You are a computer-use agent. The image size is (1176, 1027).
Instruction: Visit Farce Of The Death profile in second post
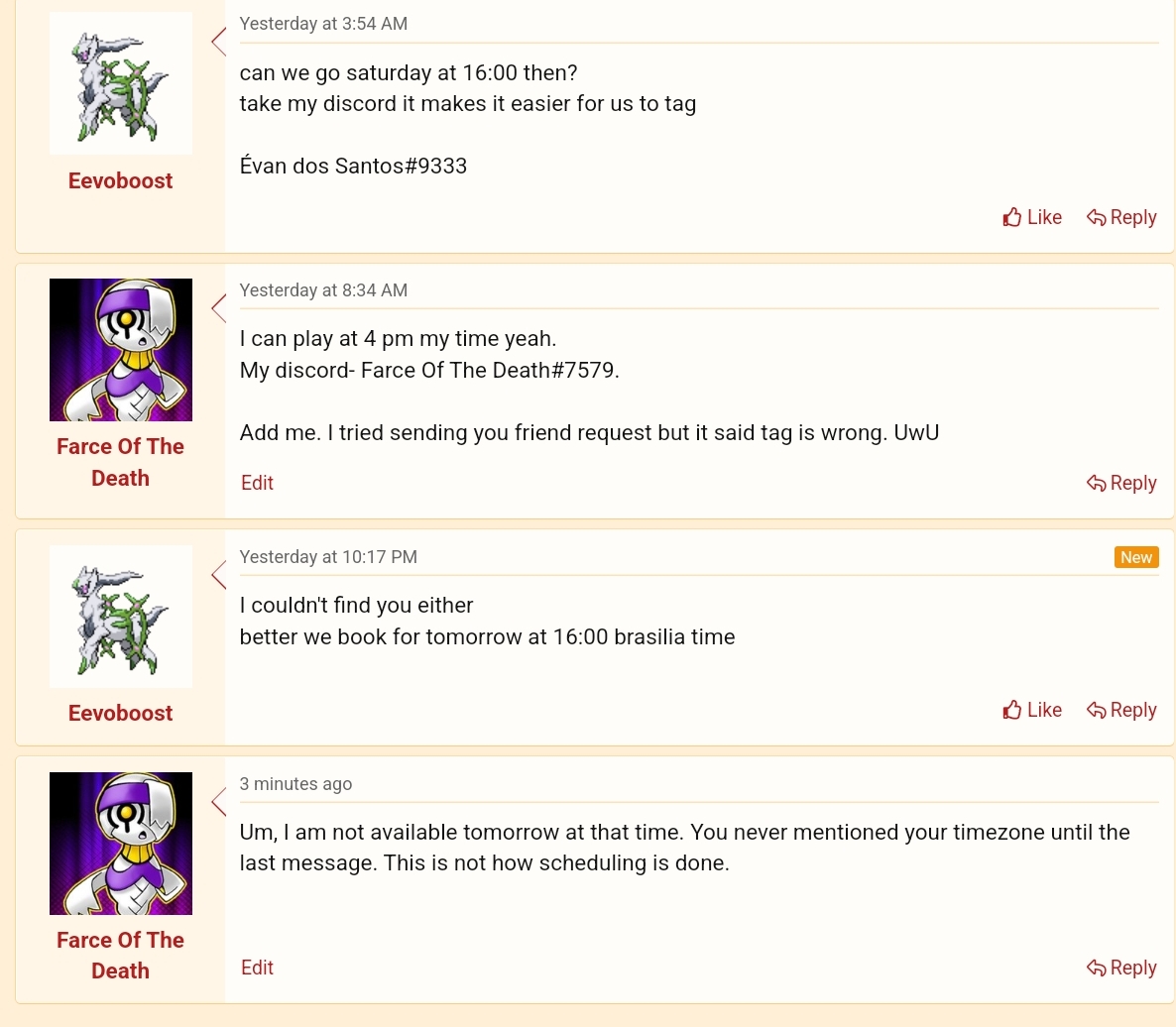(x=120, y=462)
